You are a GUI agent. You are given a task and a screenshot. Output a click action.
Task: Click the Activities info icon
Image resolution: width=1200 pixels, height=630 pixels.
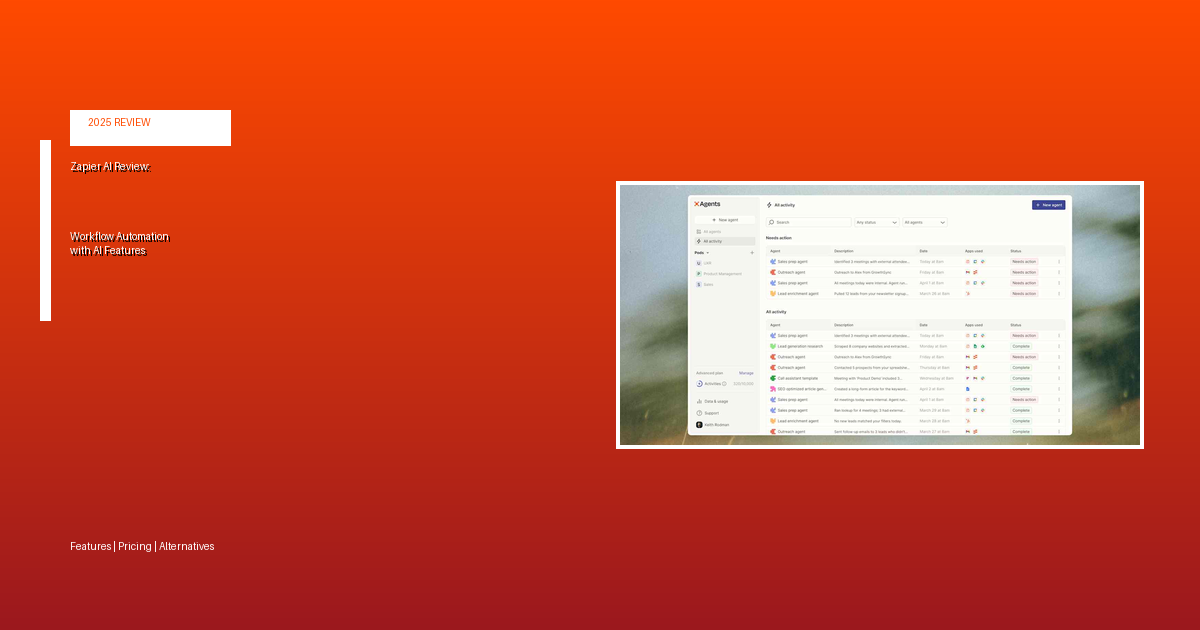coord(724,384)
